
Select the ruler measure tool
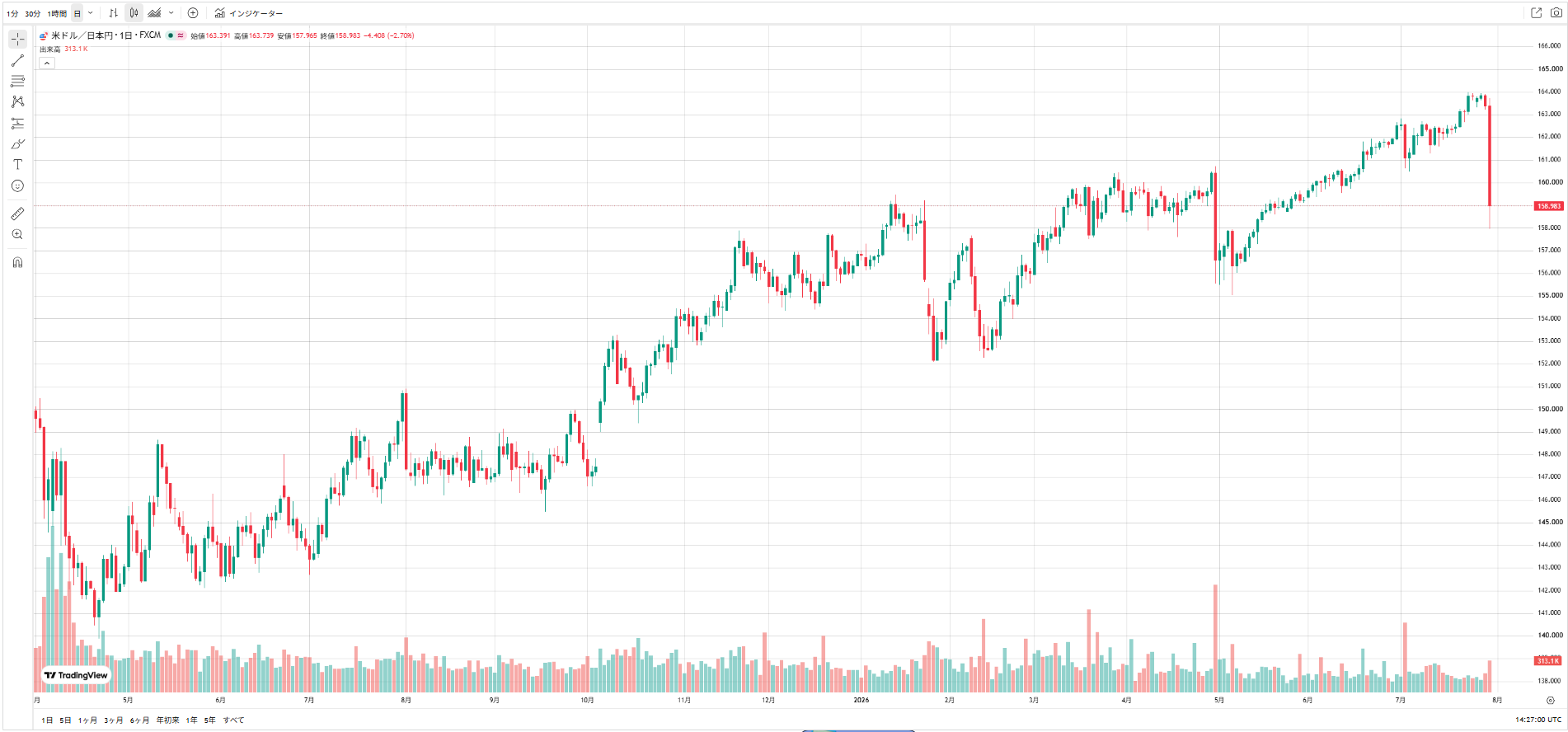pyautogui.click(x=17, y=213)
